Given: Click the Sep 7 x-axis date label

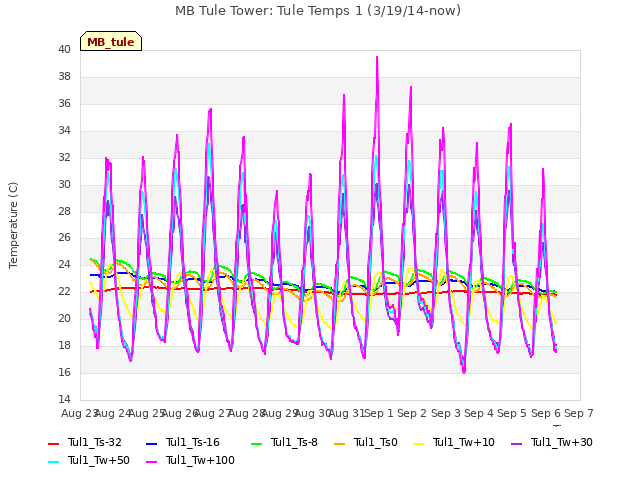Looking at the screenshot, I should pos(579,413).
